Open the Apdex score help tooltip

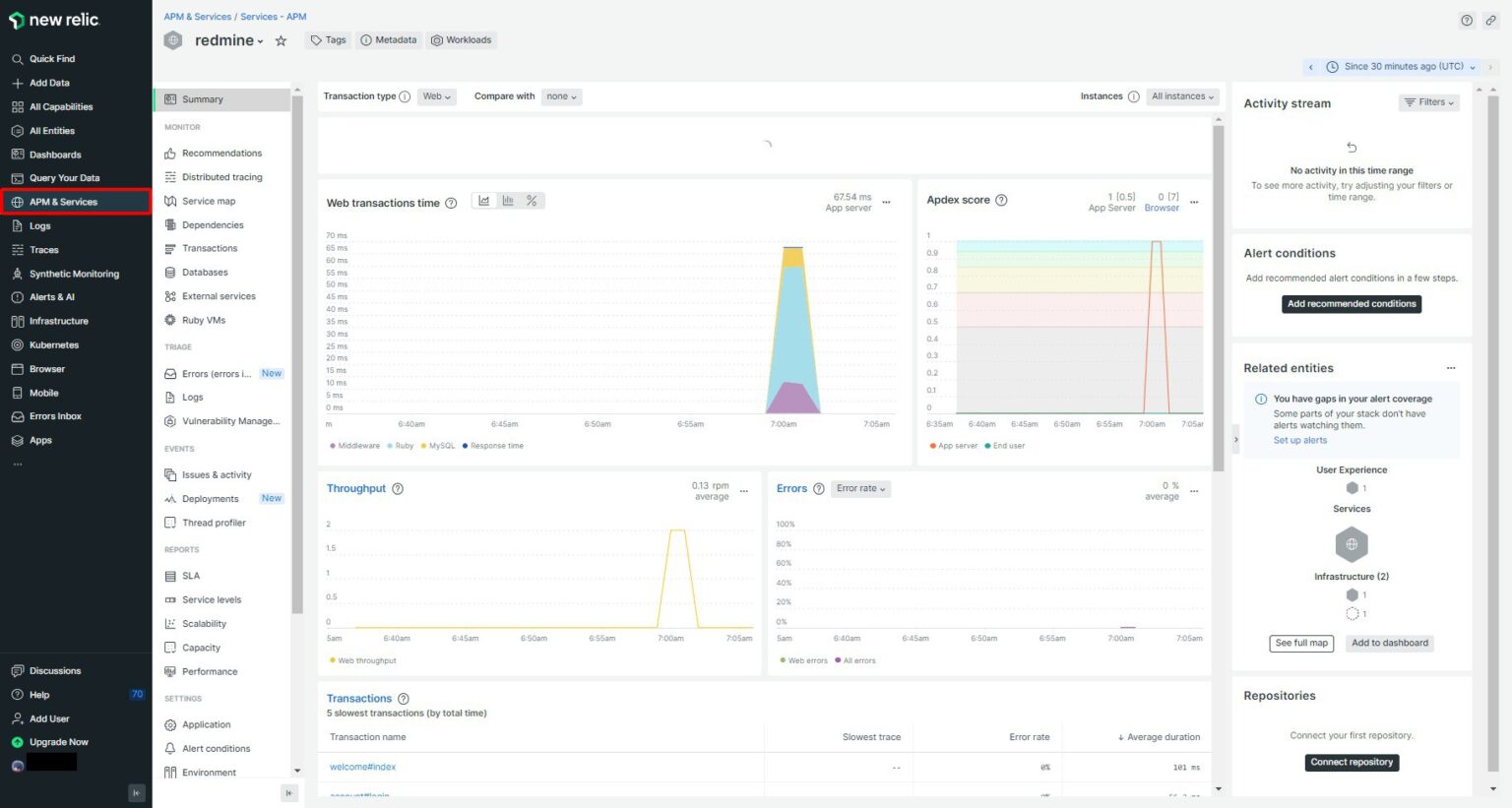click(1001, 200)
